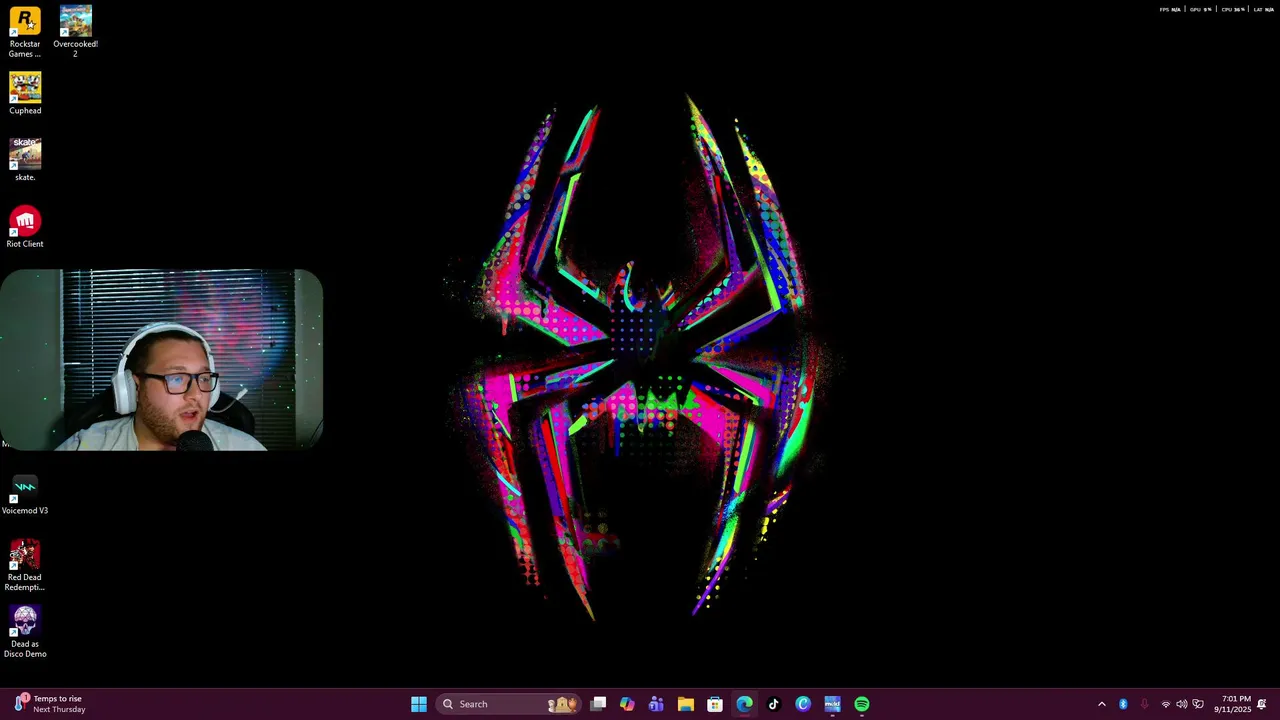Viewport: 1280px width, 720px height.
Task: Click the microphone tray icon
Action: pos(1144,704)
